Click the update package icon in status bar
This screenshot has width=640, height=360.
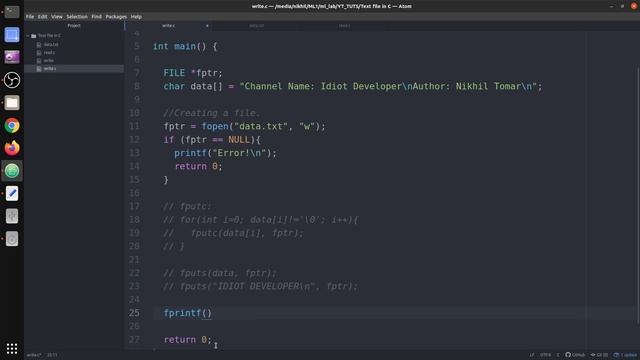coord(616,355)
